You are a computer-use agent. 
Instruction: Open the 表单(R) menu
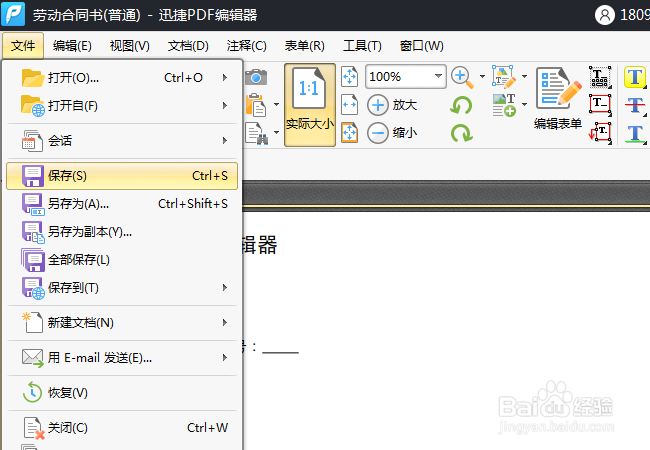click(x=304, y=46)
